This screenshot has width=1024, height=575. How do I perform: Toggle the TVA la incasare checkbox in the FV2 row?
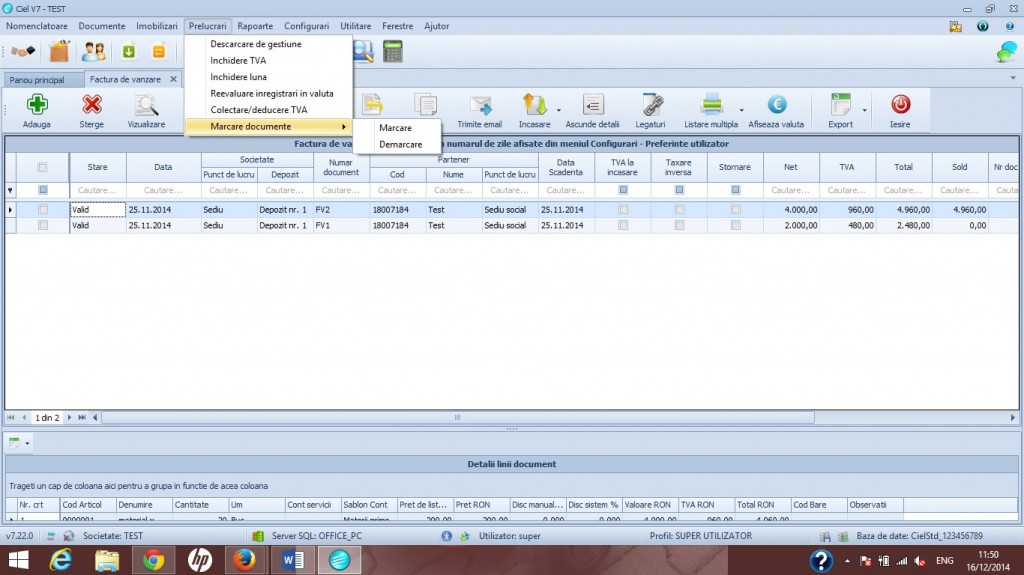tap(623, 210)
